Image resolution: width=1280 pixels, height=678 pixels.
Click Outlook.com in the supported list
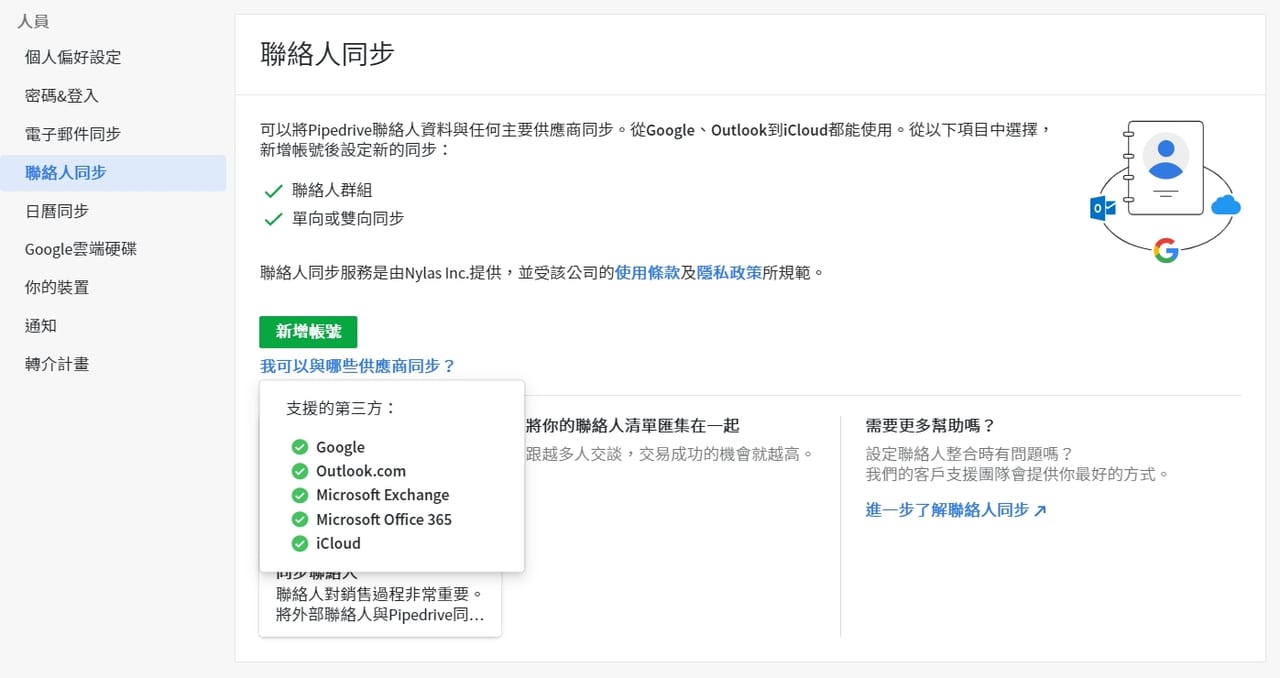point(361,471)
